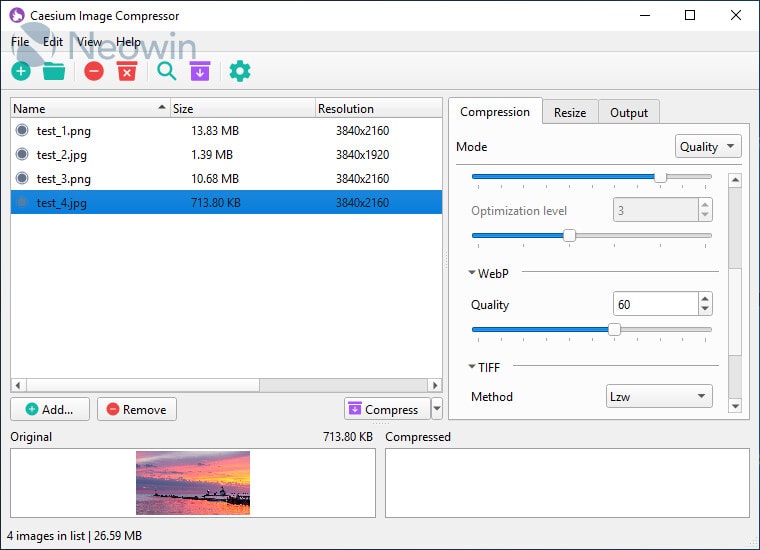Viewport: 760px width, 550px height.
Task: Collapse the TIFF section
Action: tap(472, 367)
